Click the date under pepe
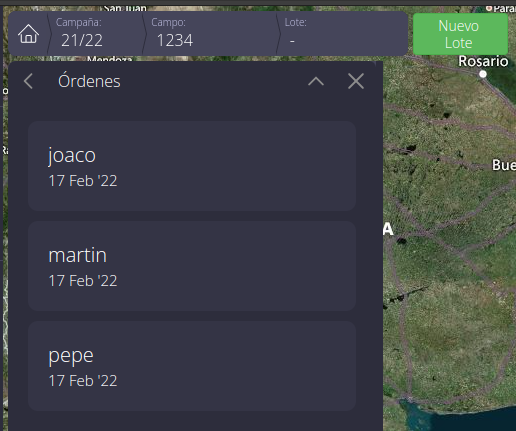 tap(83, 381)
